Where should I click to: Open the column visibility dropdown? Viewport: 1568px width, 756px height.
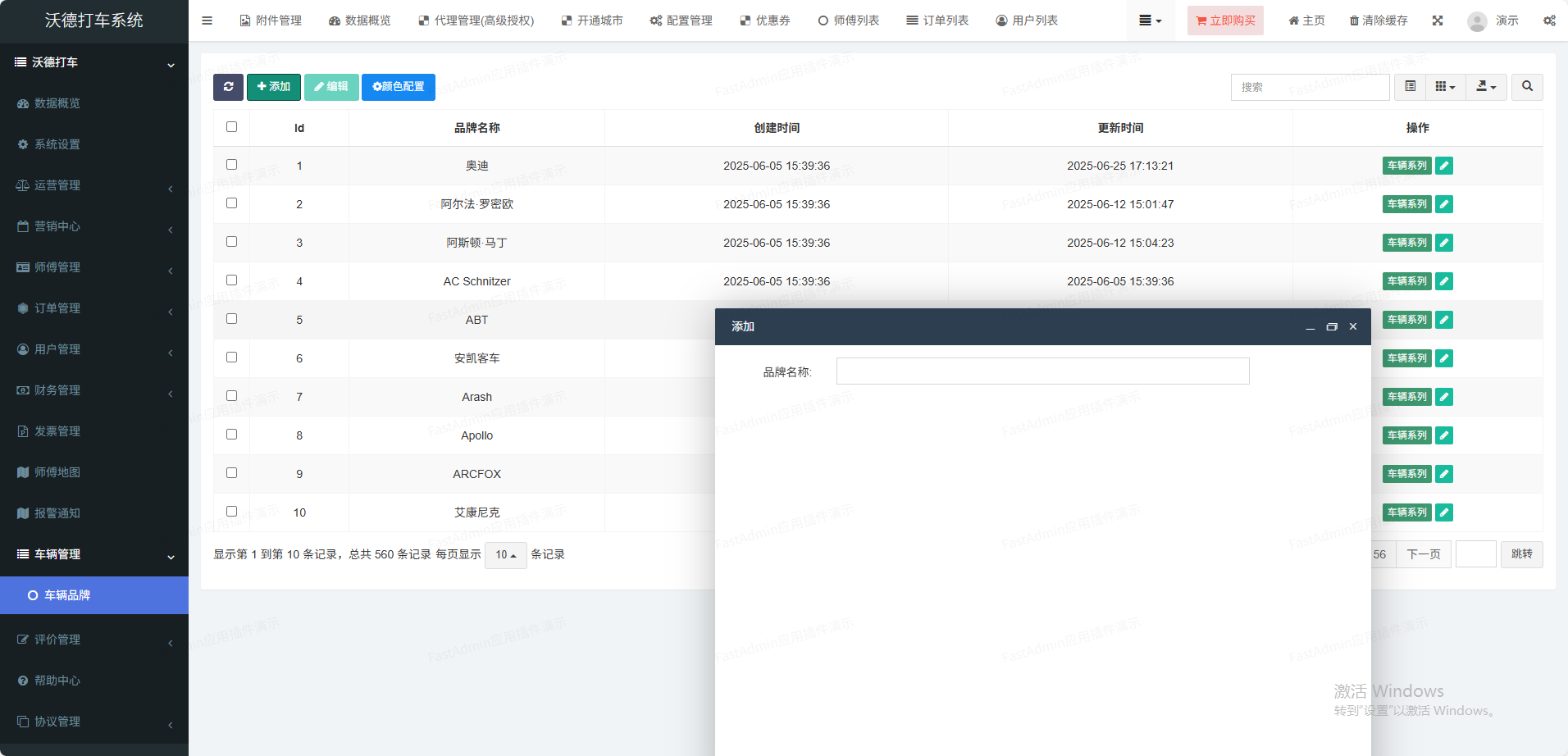tap(1445, 87)
